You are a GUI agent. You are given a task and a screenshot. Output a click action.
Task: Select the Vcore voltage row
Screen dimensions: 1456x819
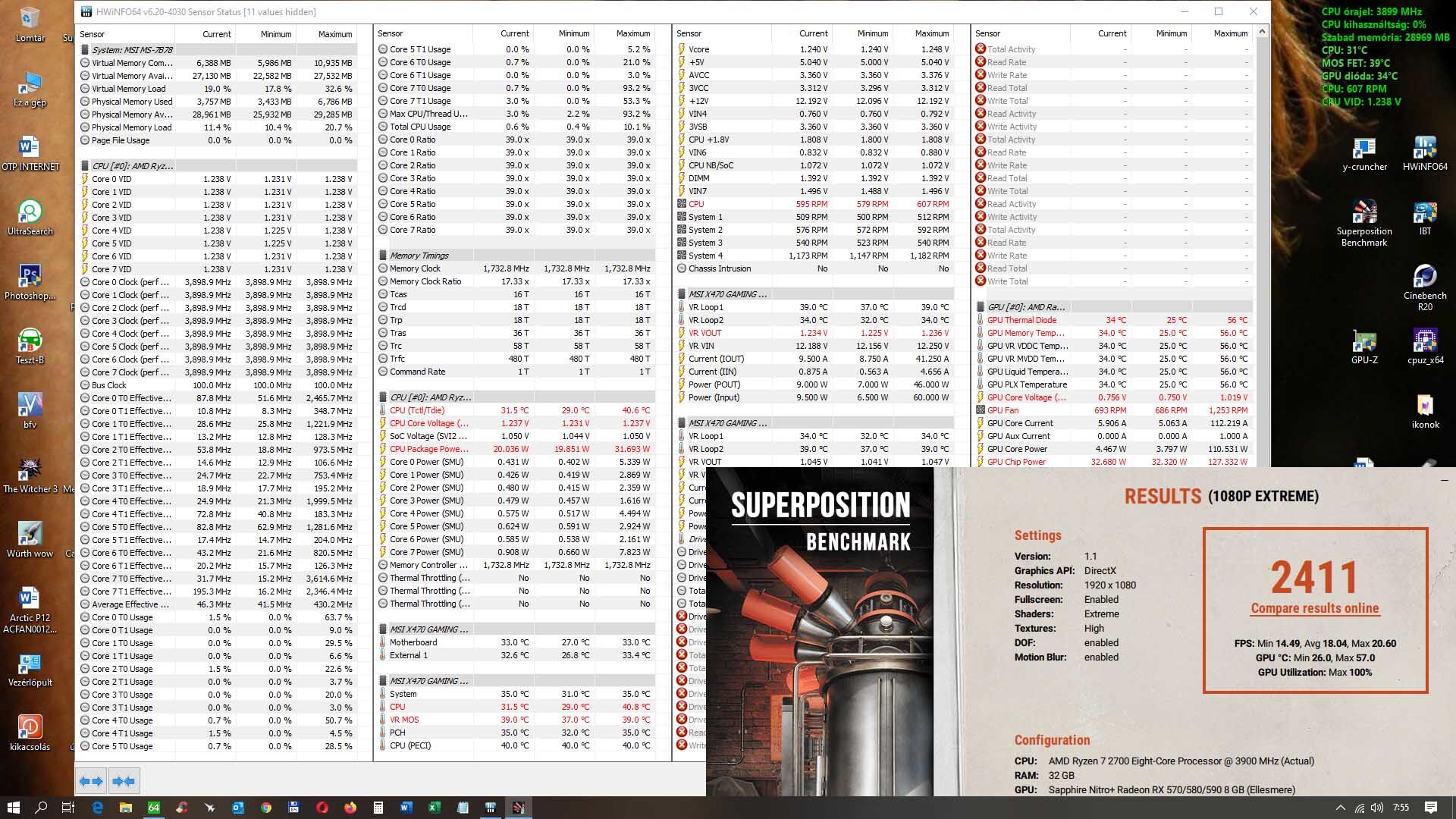point(814,49)
